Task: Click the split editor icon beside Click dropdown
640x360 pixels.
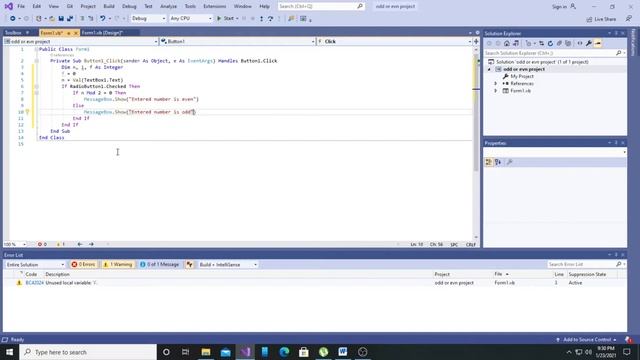Action: click(476, 41)
